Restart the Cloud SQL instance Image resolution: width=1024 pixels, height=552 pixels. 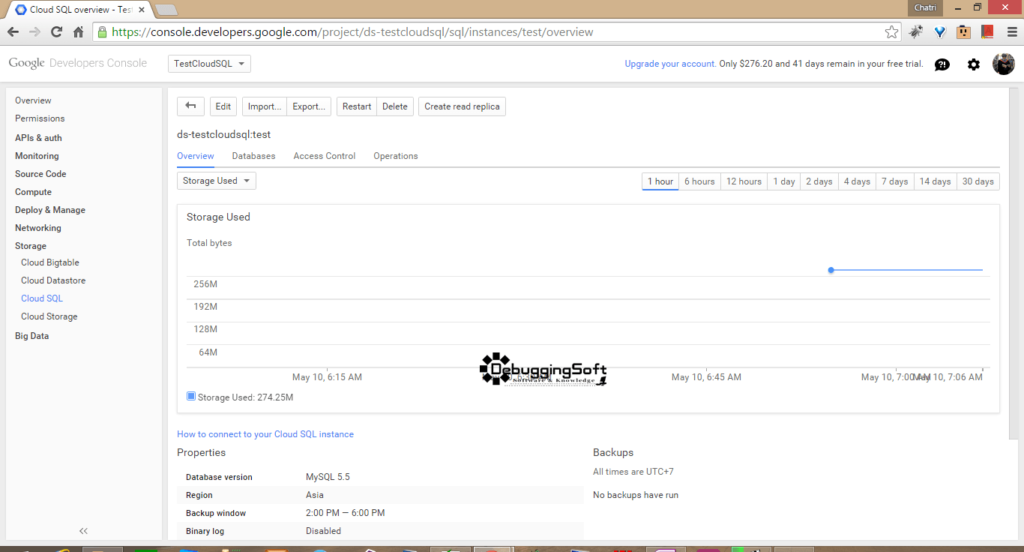point(357,106)
